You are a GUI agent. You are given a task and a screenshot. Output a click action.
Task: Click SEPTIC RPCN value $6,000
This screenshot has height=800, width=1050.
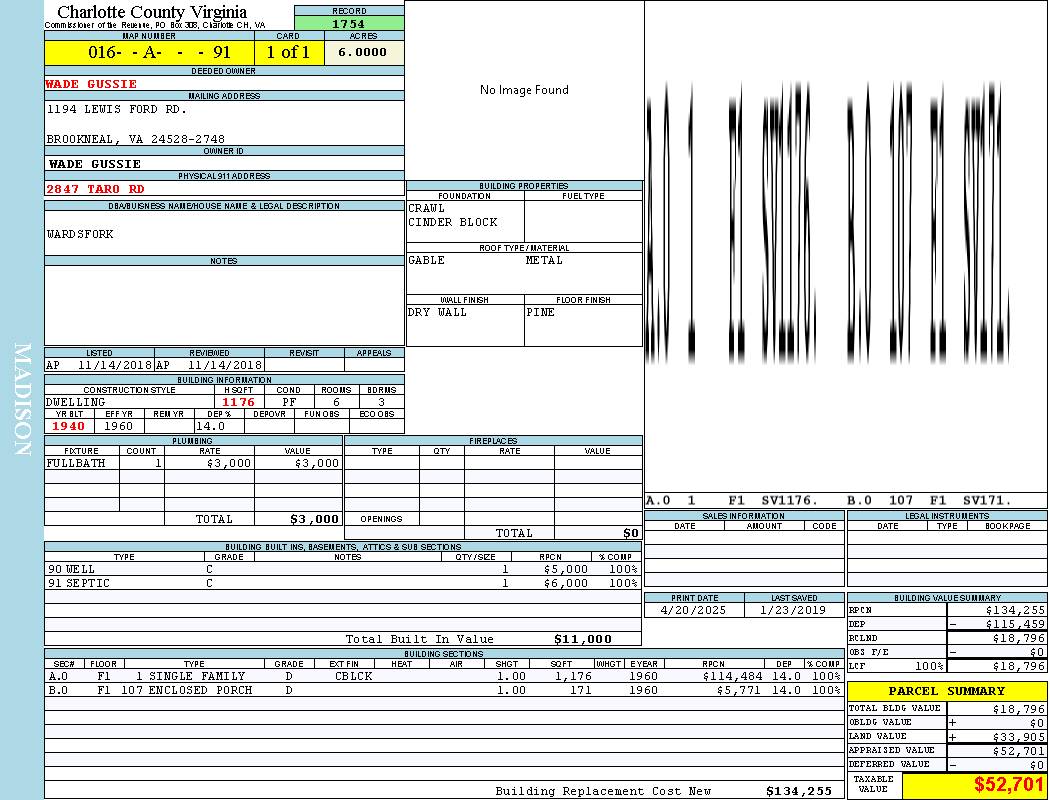(x=566, y=583)
